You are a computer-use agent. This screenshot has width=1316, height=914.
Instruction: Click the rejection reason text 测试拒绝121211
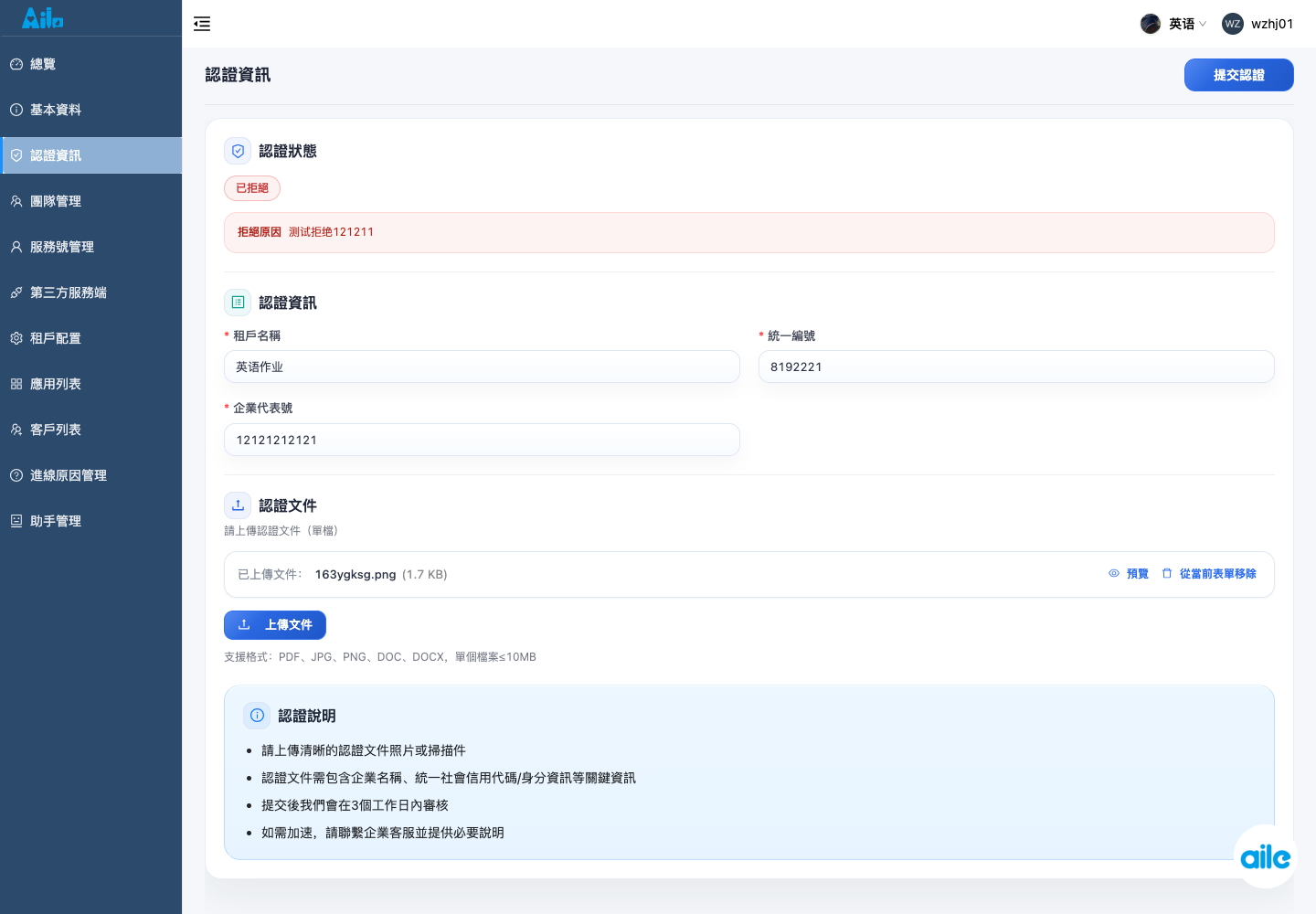coord(331,232)
